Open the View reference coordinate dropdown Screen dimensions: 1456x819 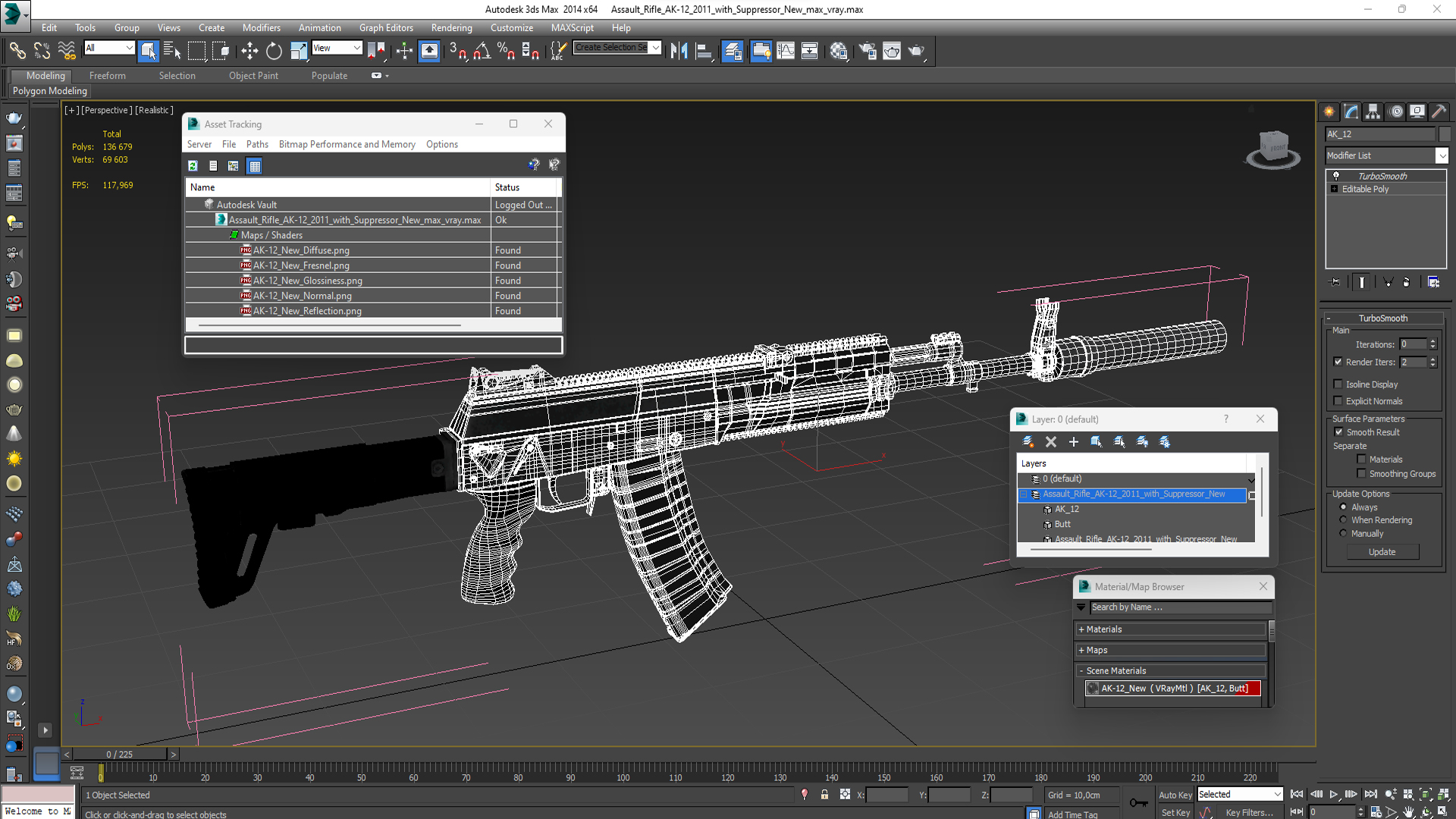(337, 48)
